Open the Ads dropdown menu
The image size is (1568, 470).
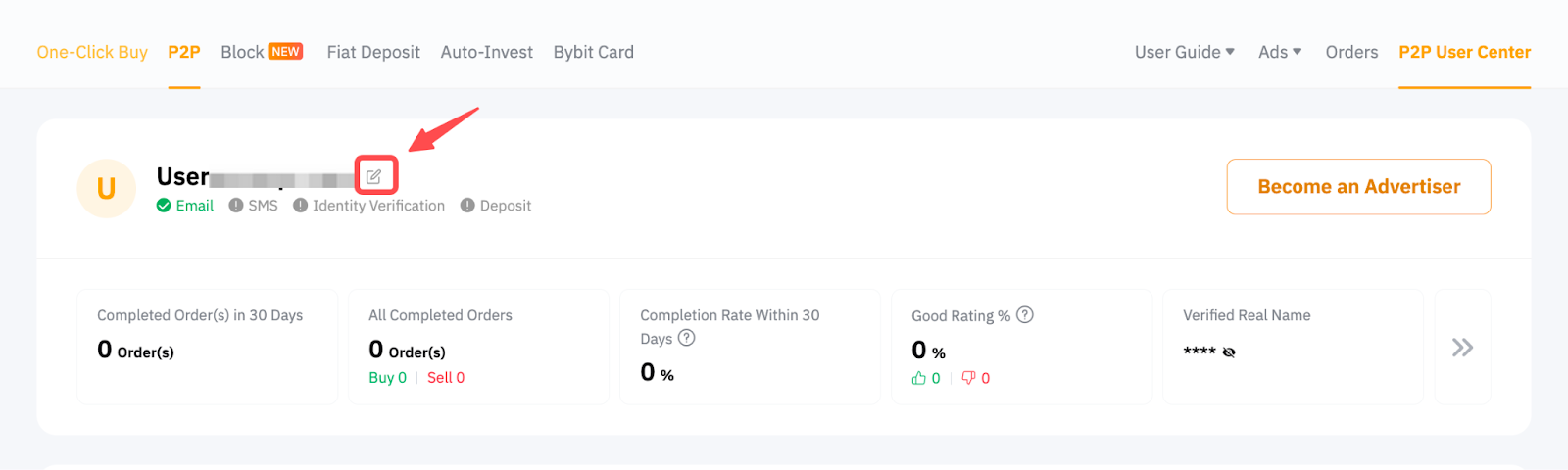point(1279,52)
